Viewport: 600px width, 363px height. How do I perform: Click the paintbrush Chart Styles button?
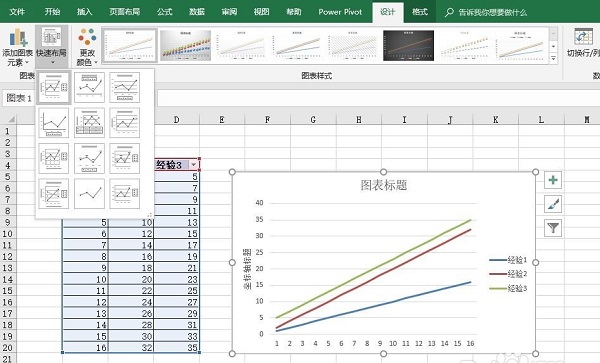pos(553,204)
